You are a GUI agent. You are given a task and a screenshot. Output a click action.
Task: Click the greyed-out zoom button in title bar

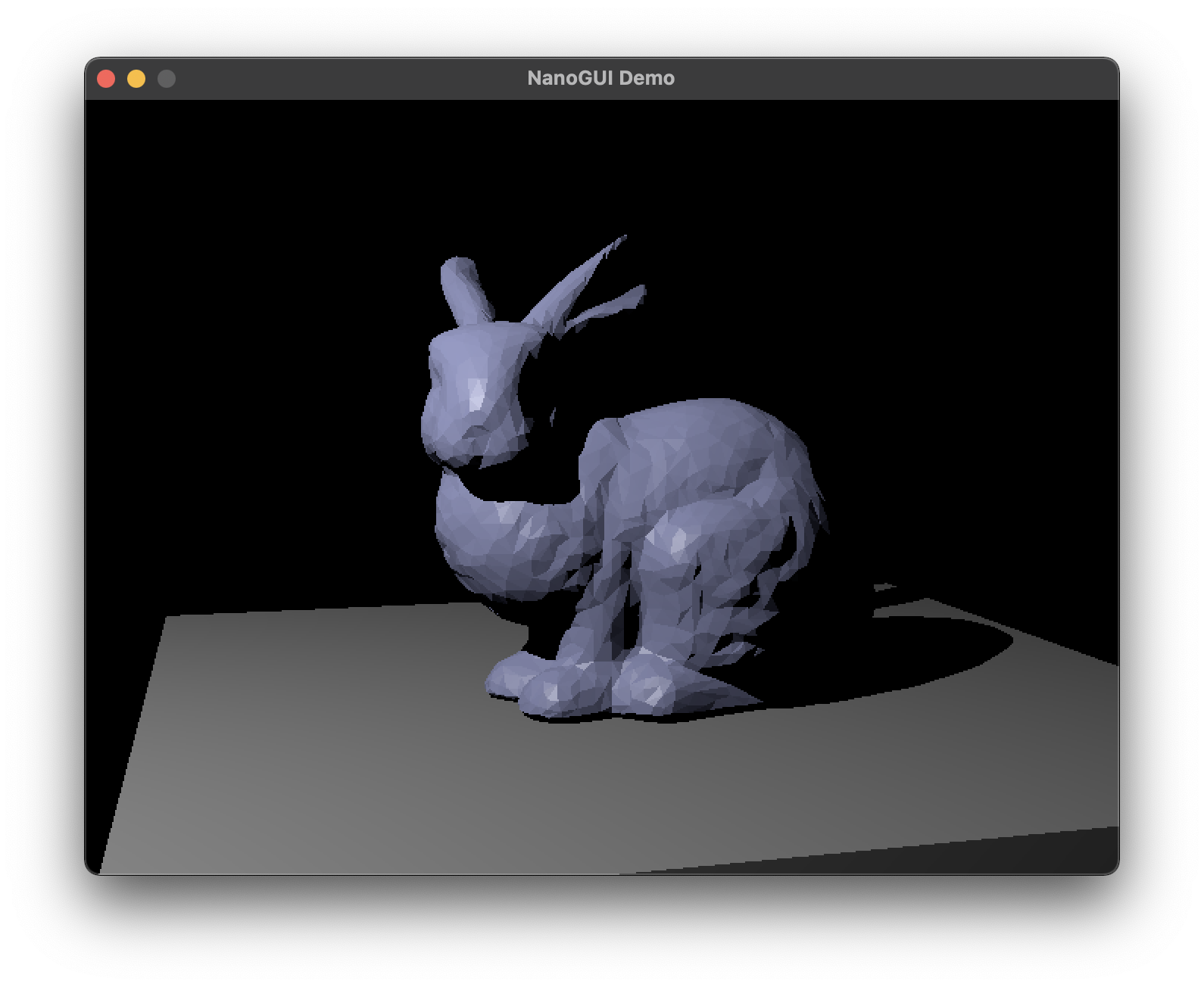click(167, 79)
